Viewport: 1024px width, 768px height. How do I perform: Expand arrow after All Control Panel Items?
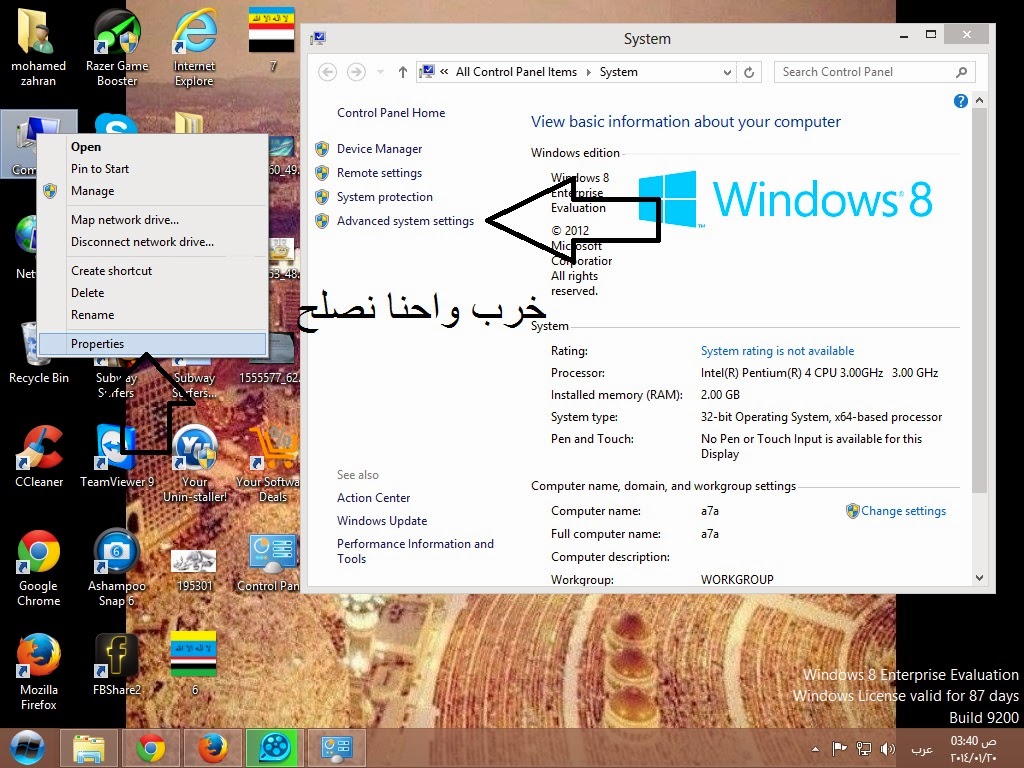(588, 72)
